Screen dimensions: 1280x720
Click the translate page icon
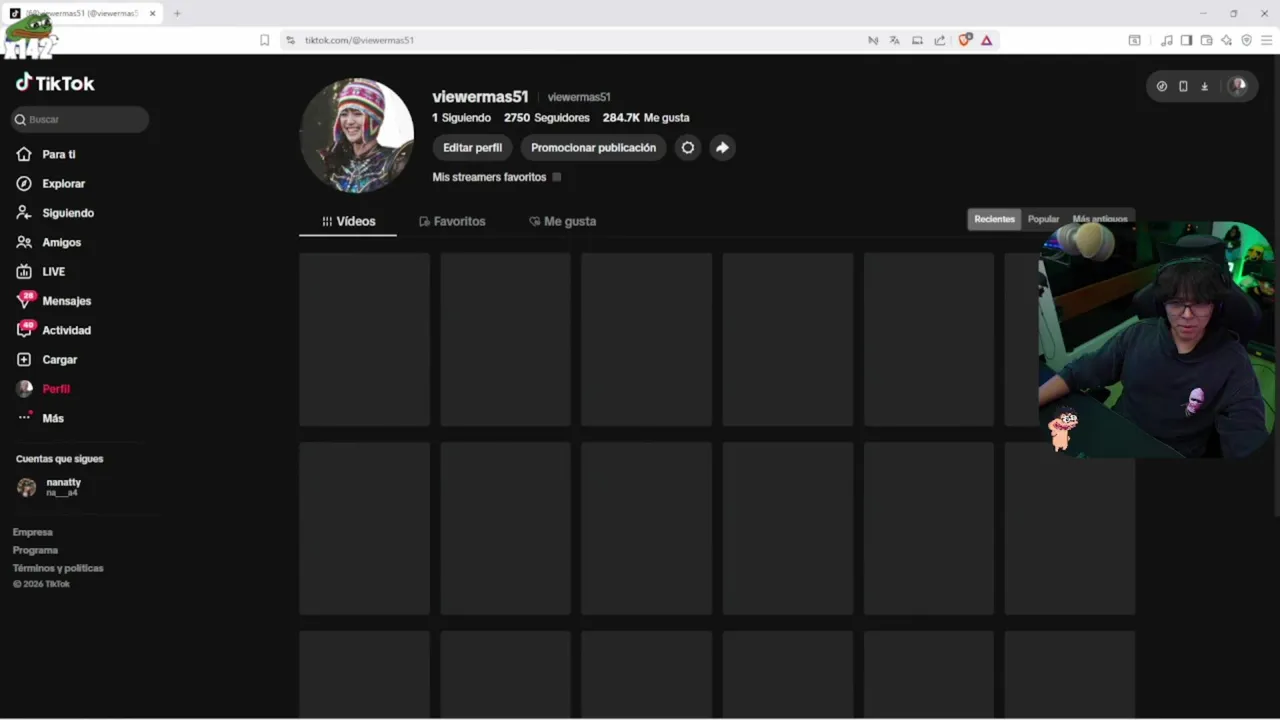coord(895,40)
